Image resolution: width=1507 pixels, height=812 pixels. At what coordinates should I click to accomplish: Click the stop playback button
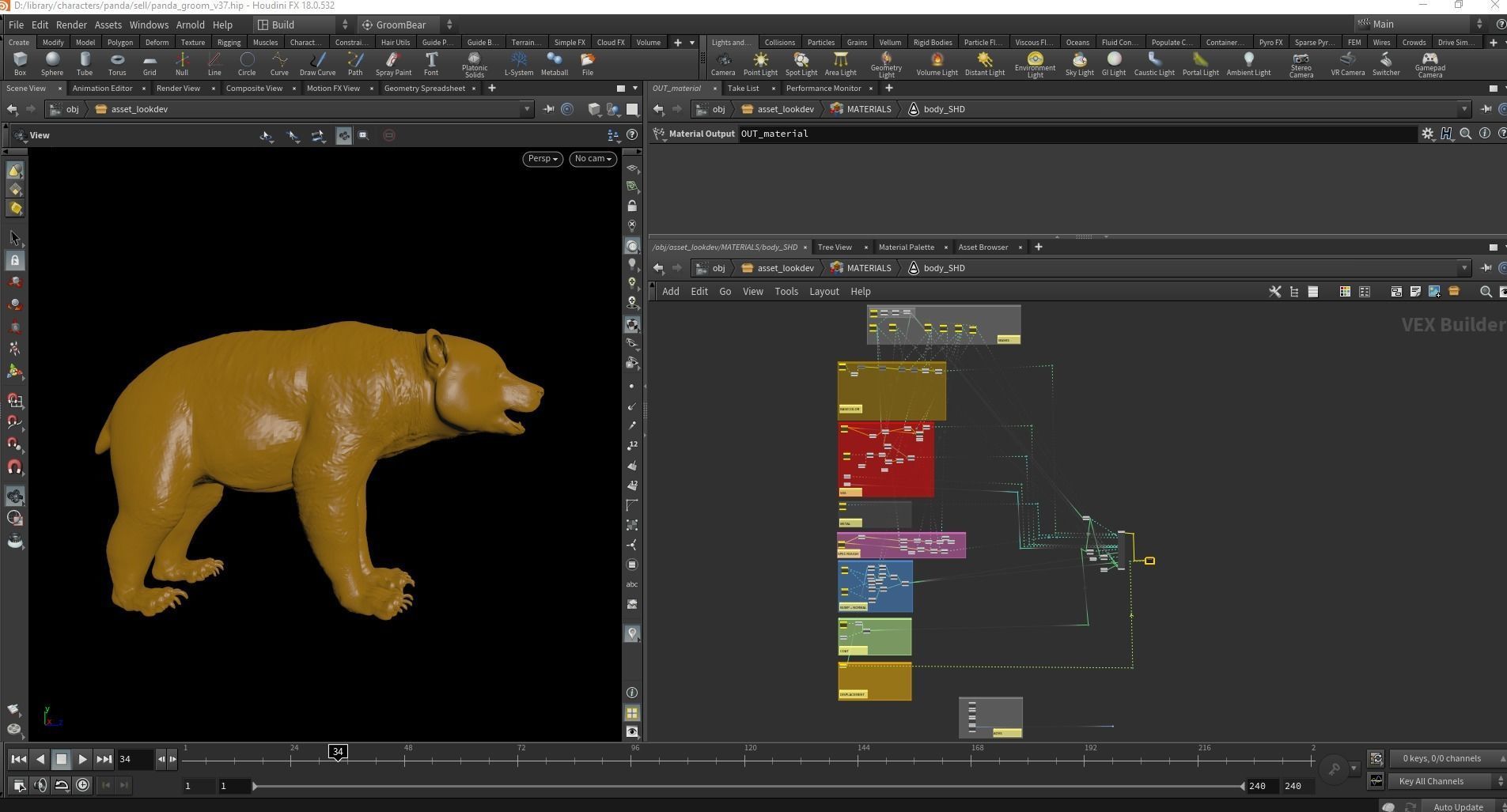(x=61, y=759)
